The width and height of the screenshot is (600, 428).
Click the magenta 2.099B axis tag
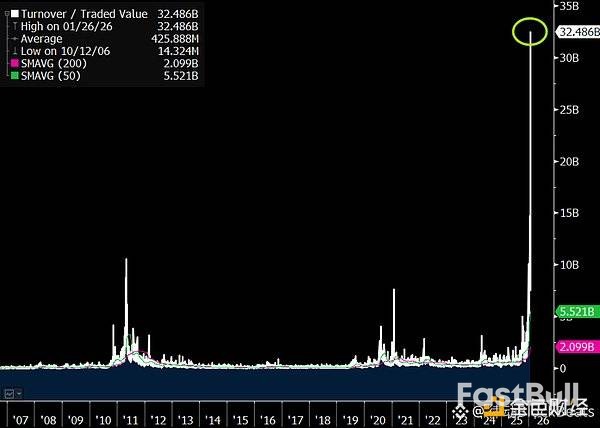(x=576, y=347)
